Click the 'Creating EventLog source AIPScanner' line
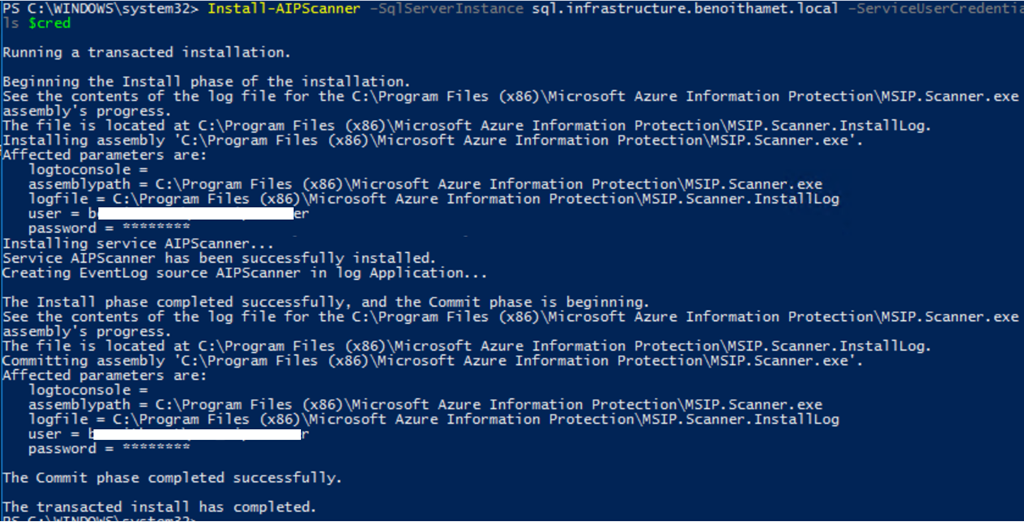Image resolution: width=1024 pixels, height=522 pixels. coord(245,273)
